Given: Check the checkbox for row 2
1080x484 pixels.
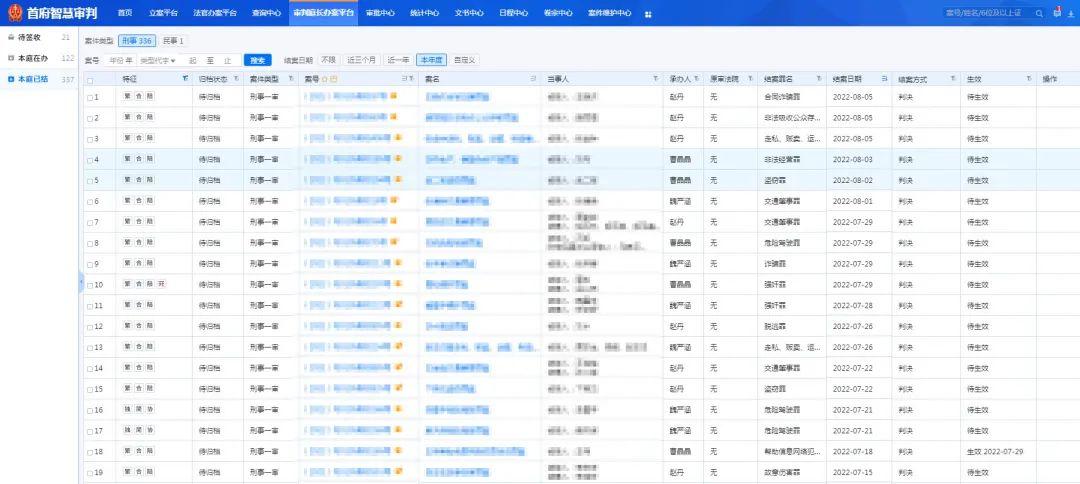Looking at the screenshot, I should click(90, 118).
